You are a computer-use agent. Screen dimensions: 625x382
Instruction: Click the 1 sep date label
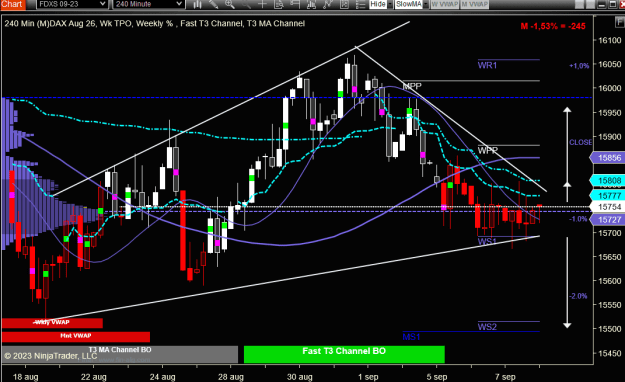click(x=368, y=377)
